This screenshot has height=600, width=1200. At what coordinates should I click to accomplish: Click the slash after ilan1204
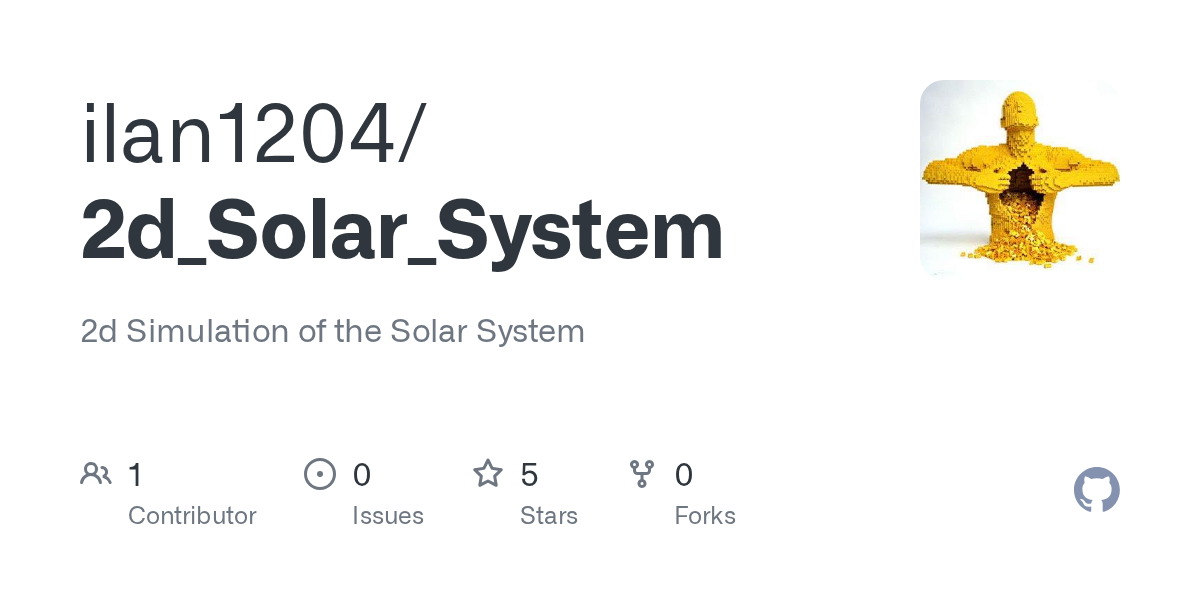412,137
